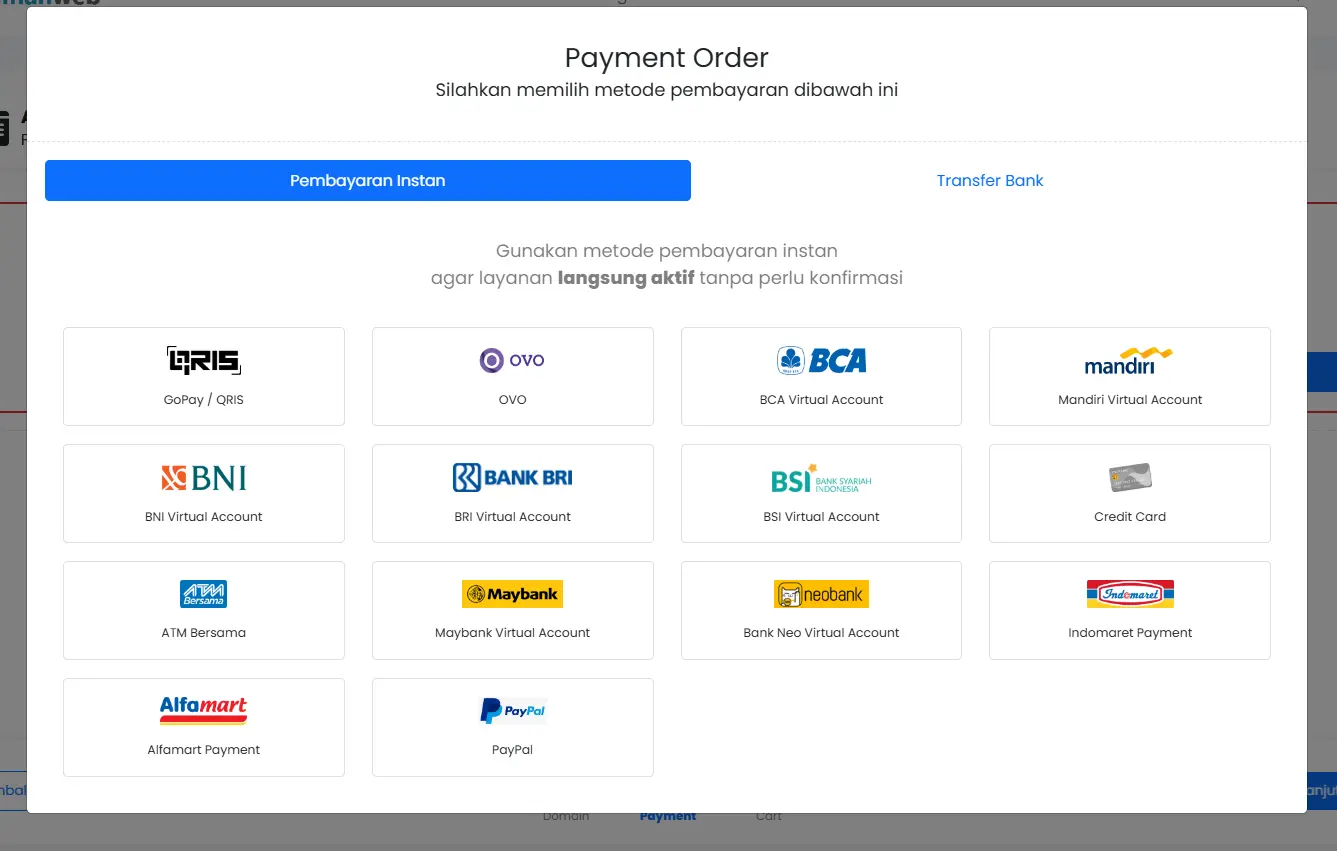
Task: Click the Credit Card icon
Action: [x=1130, y=478]
